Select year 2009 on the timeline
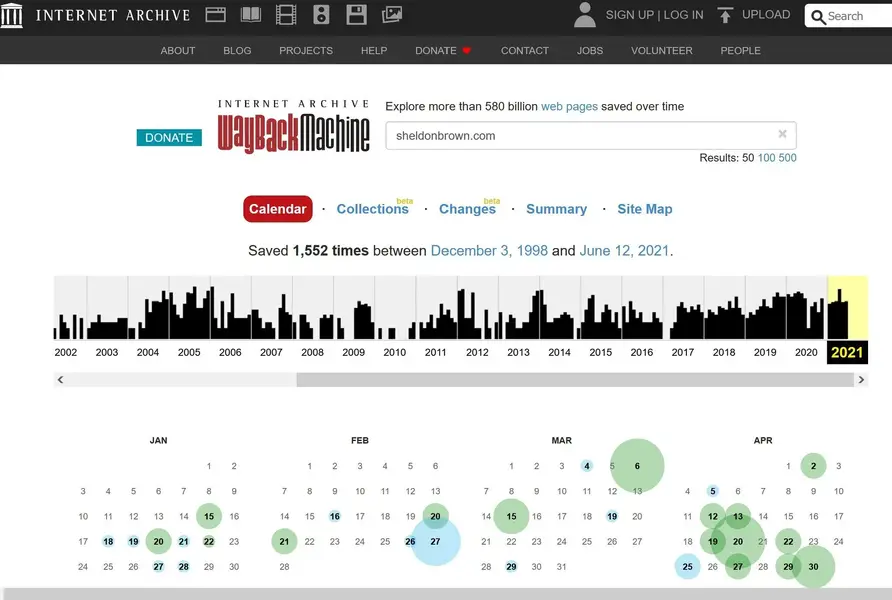 353,352
